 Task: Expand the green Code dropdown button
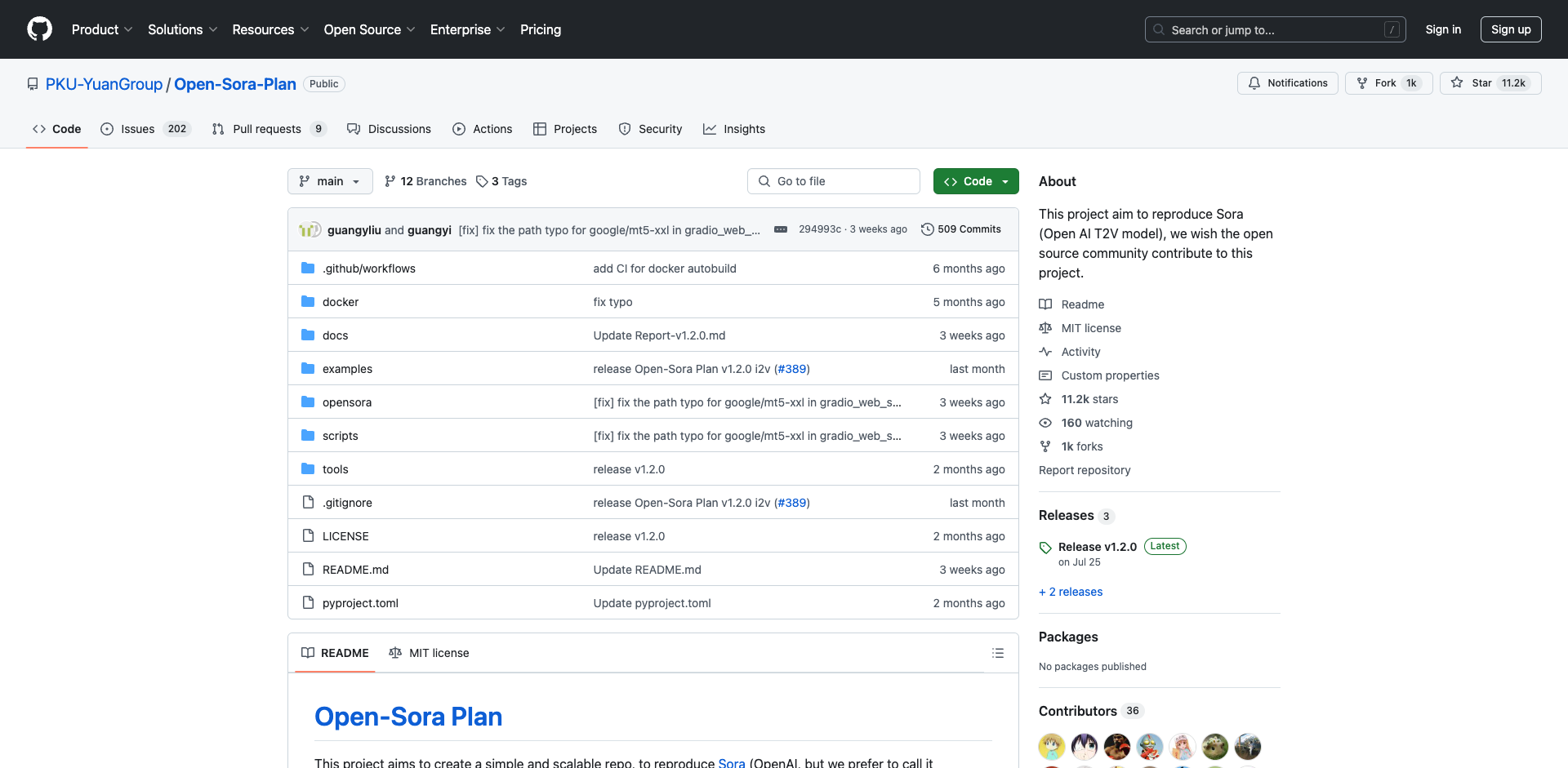pyautogui.click(x=976, y=181)
